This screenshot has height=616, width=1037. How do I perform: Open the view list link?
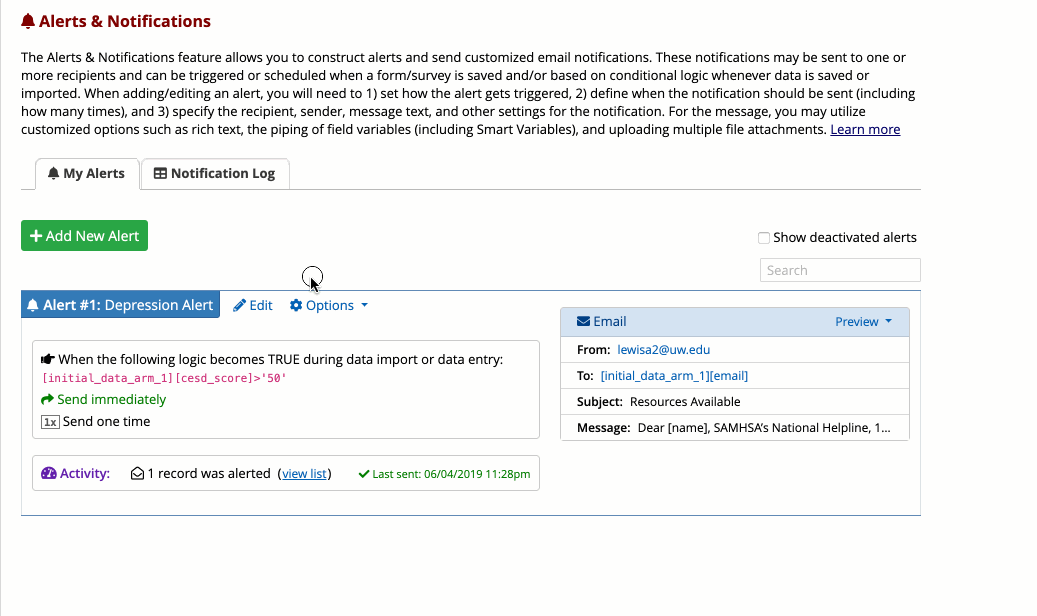pos(304,474)
